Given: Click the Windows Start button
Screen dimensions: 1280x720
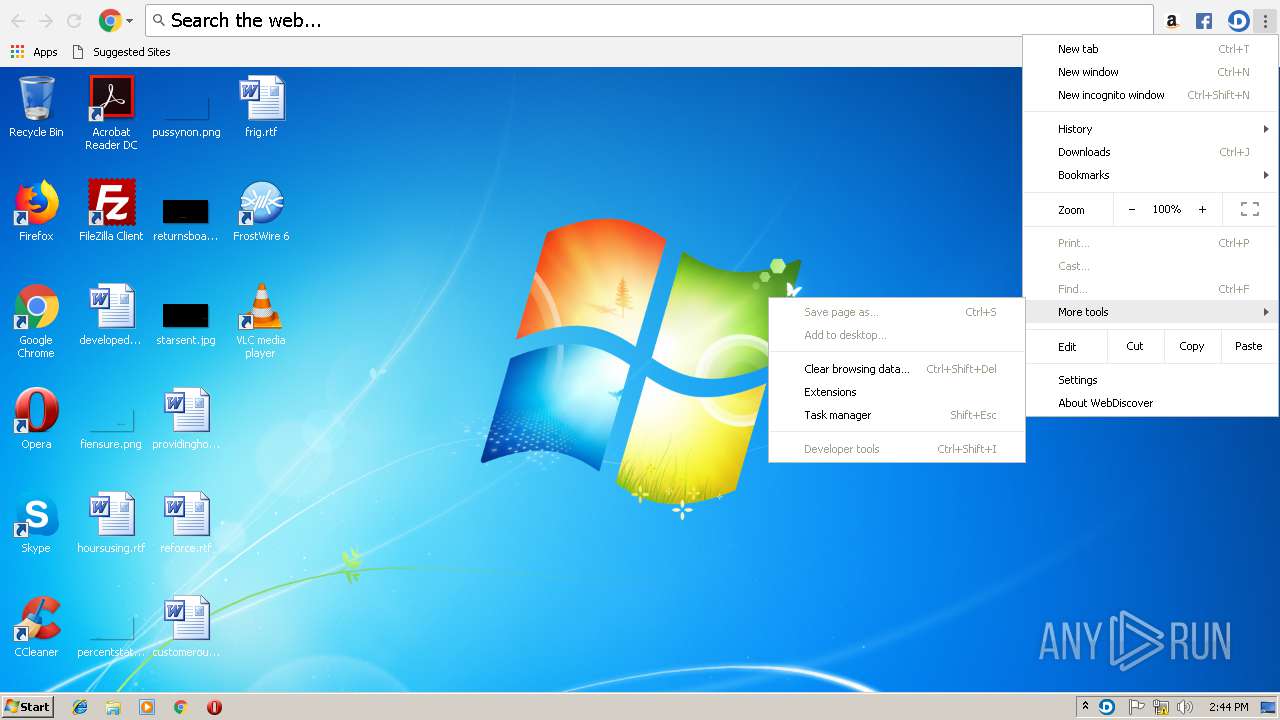Looking at the screenshot, I should tap(28, 707).
